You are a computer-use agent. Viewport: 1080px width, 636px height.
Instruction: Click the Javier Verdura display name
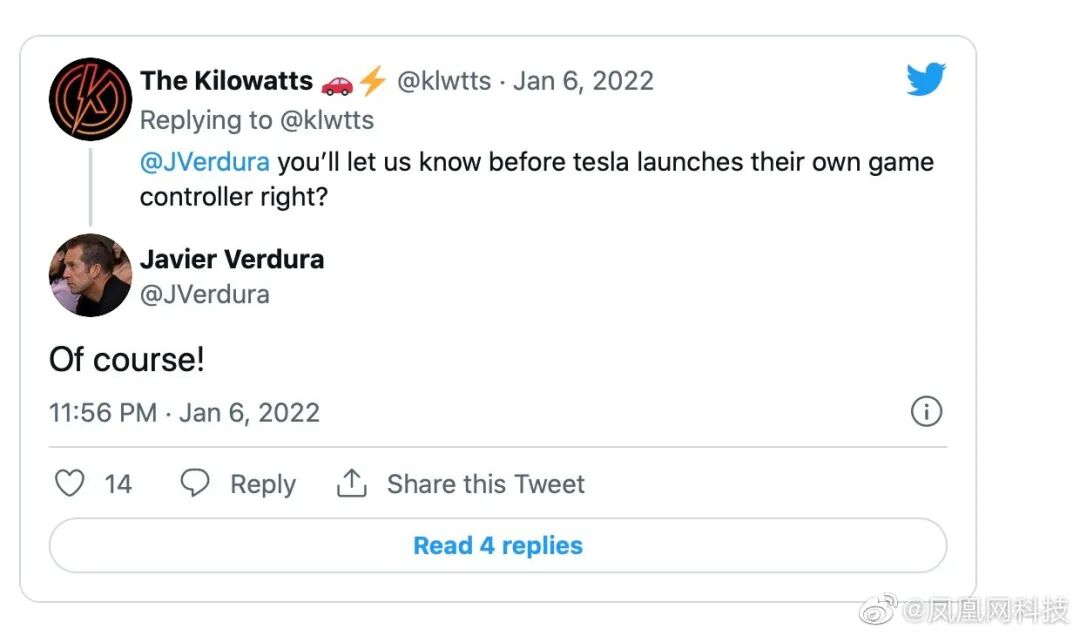click(232, 259)
